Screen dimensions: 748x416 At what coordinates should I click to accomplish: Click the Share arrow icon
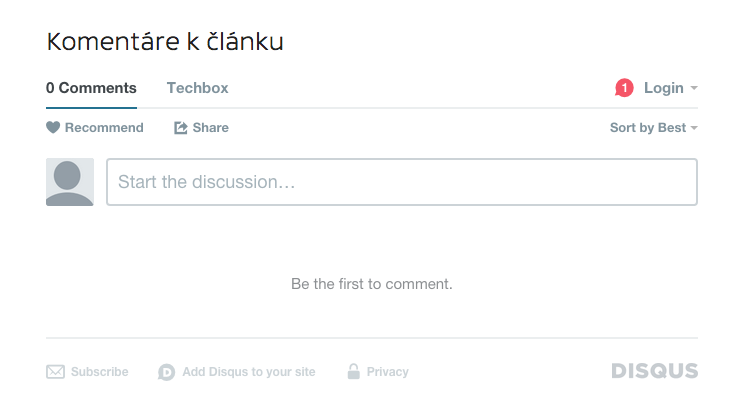181,127
